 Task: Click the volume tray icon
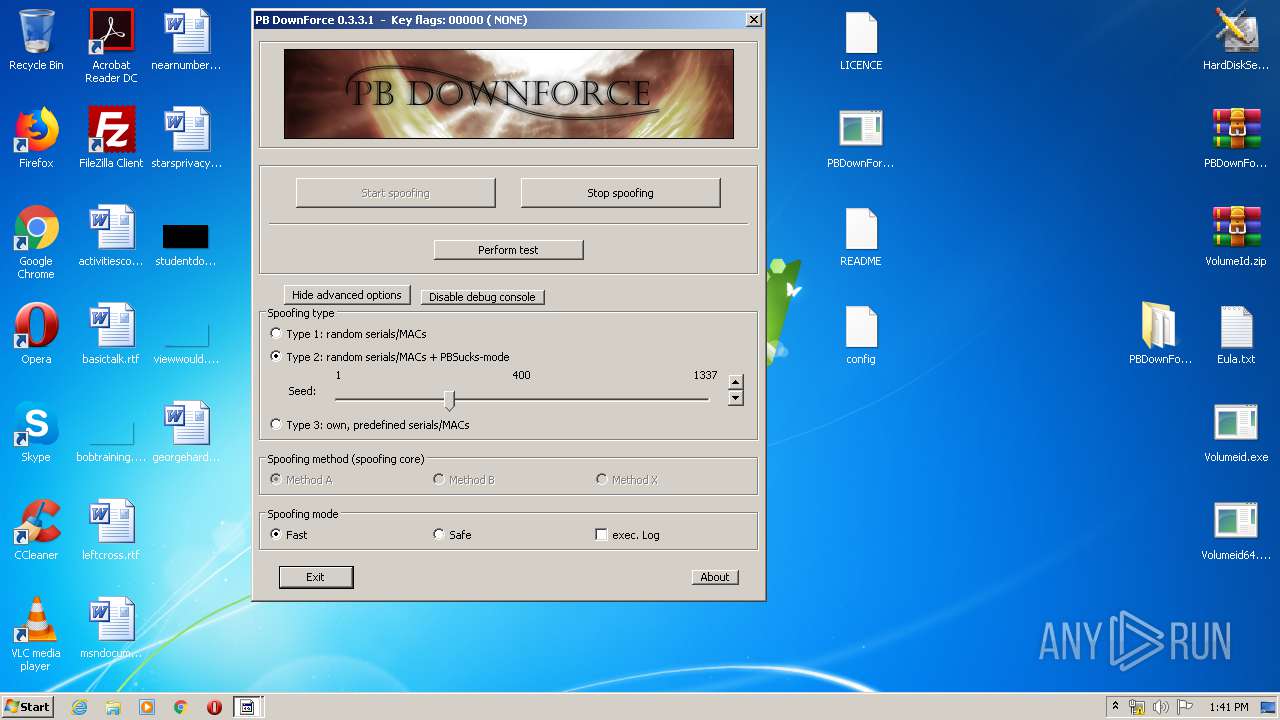point(1161,707)
